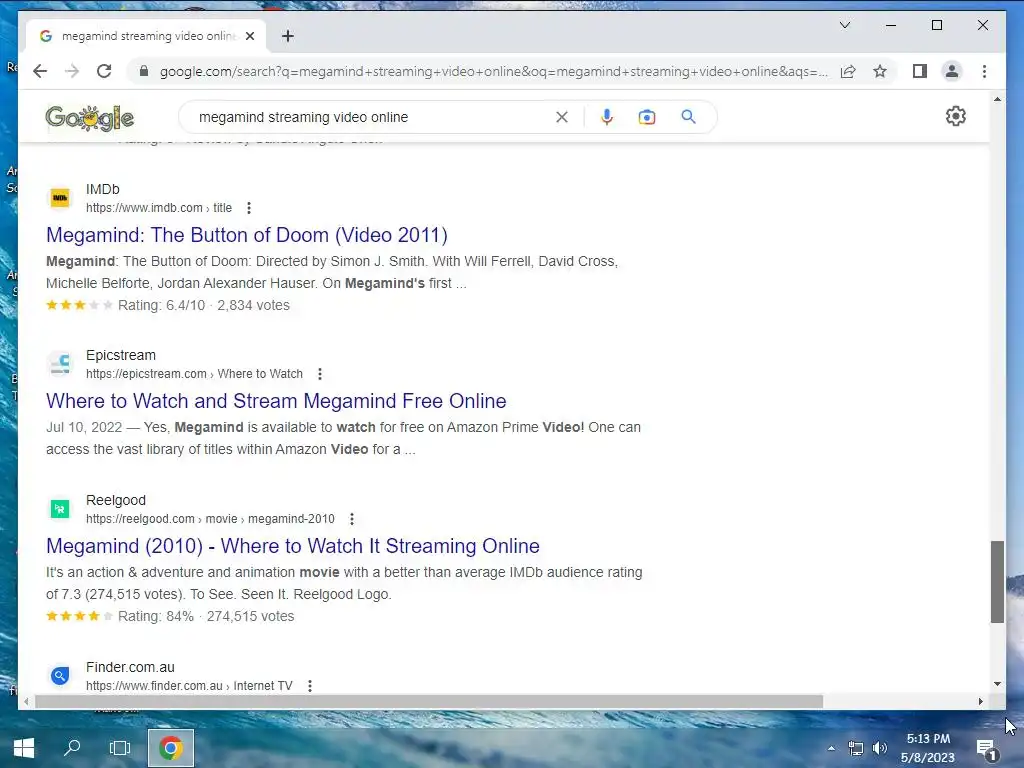
Task: Click the scroll up arrow
Action: click(x=997, y=99)
